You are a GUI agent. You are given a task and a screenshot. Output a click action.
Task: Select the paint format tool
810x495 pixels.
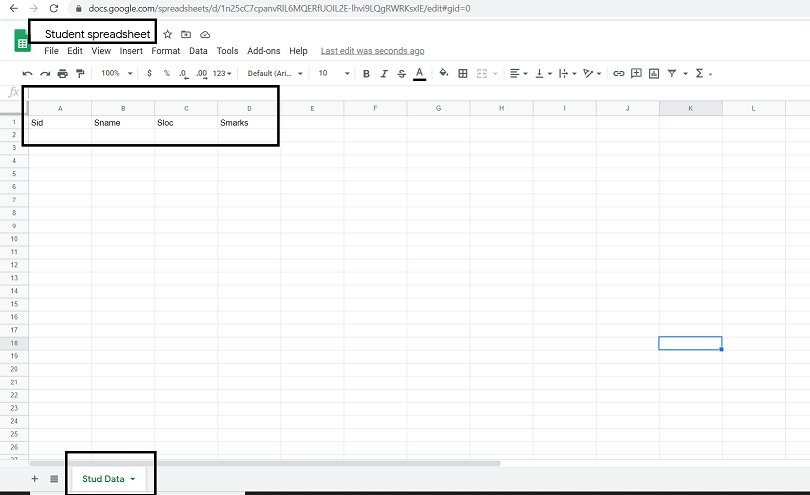pyautogui.click(x=81, y=73)
